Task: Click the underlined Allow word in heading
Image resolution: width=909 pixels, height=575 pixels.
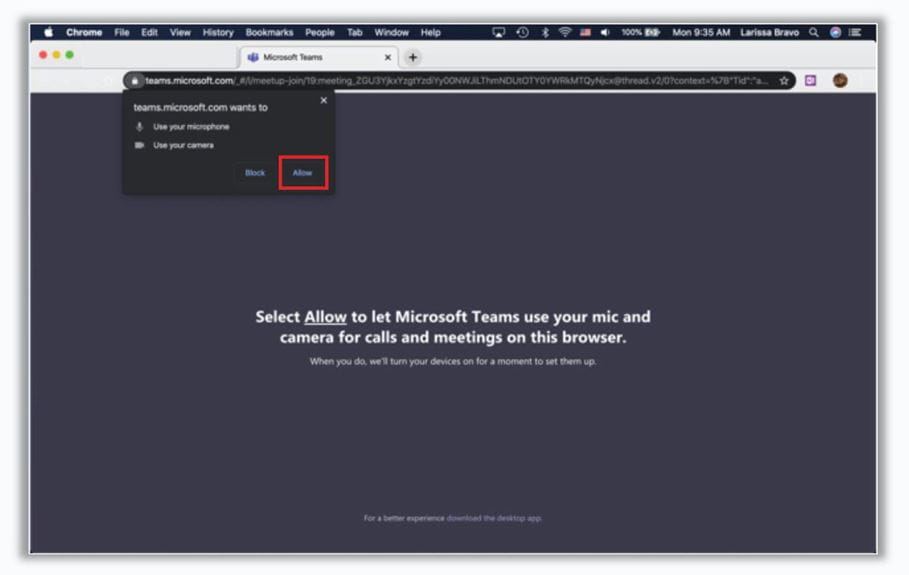Action: [x=325, y=317]
